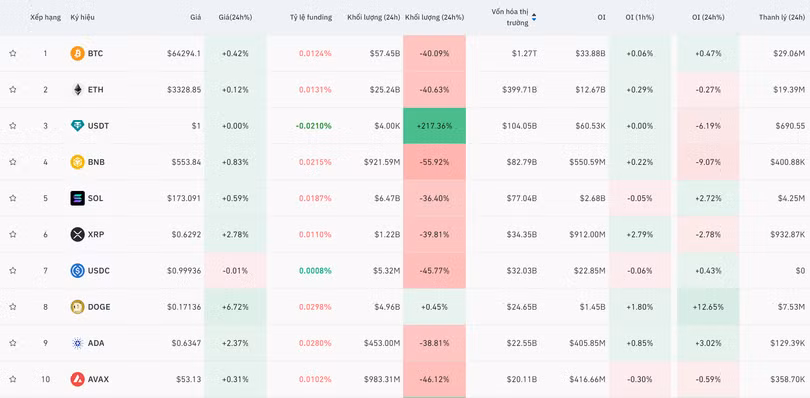Open the AVAX symbol link
Screen dimensions: 810x398
coord(98,379)
